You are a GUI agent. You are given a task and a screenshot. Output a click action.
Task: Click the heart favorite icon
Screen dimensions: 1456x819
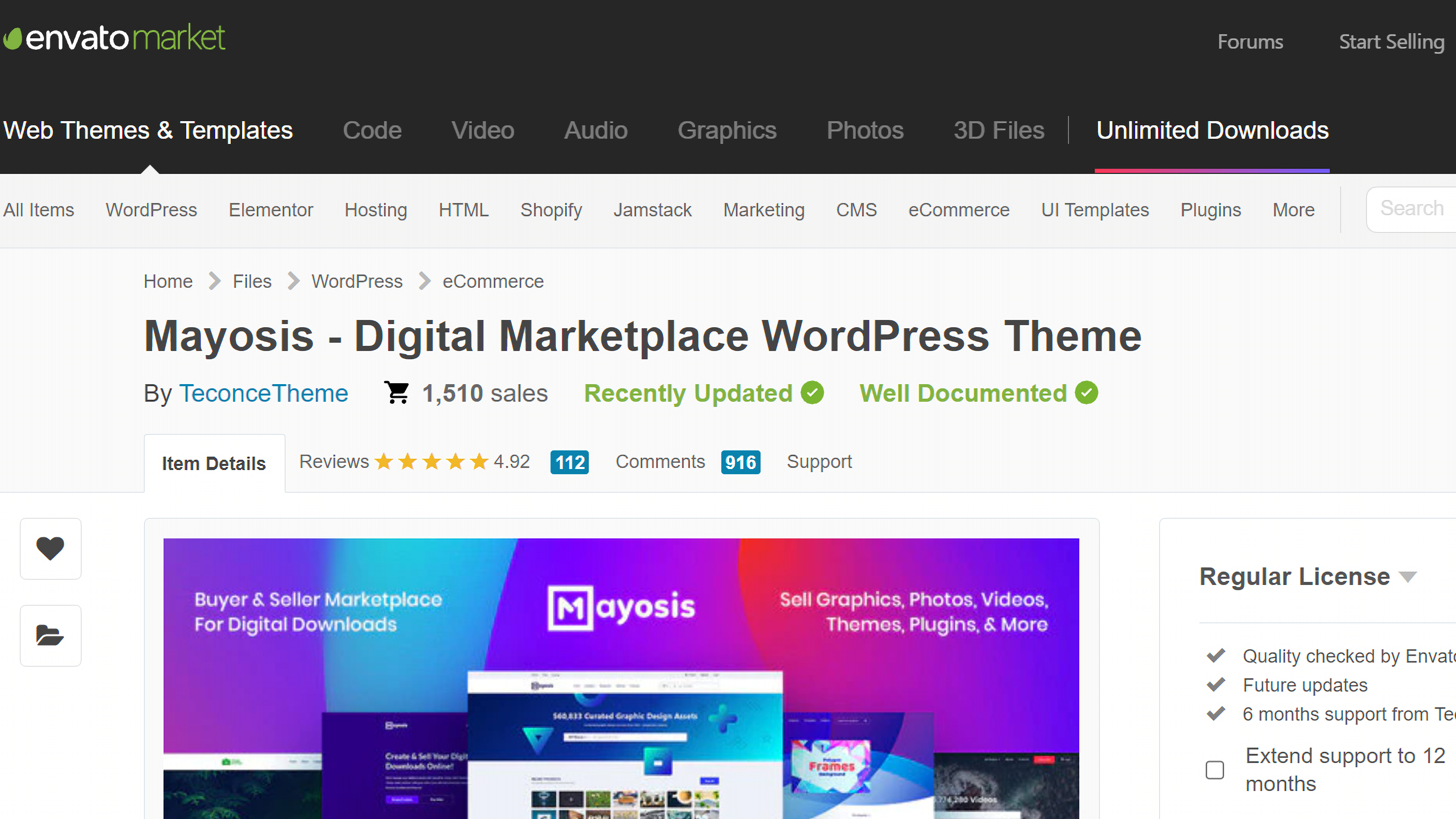[50, 548]
